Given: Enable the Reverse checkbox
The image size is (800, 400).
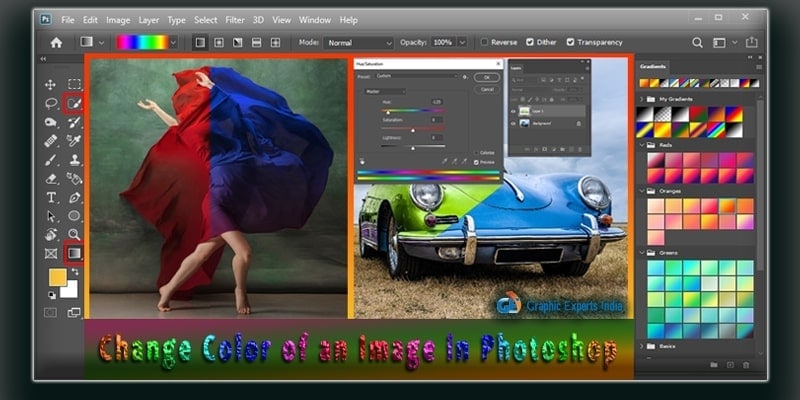Looking at the screenshot, I should click(x=484, y=42).
